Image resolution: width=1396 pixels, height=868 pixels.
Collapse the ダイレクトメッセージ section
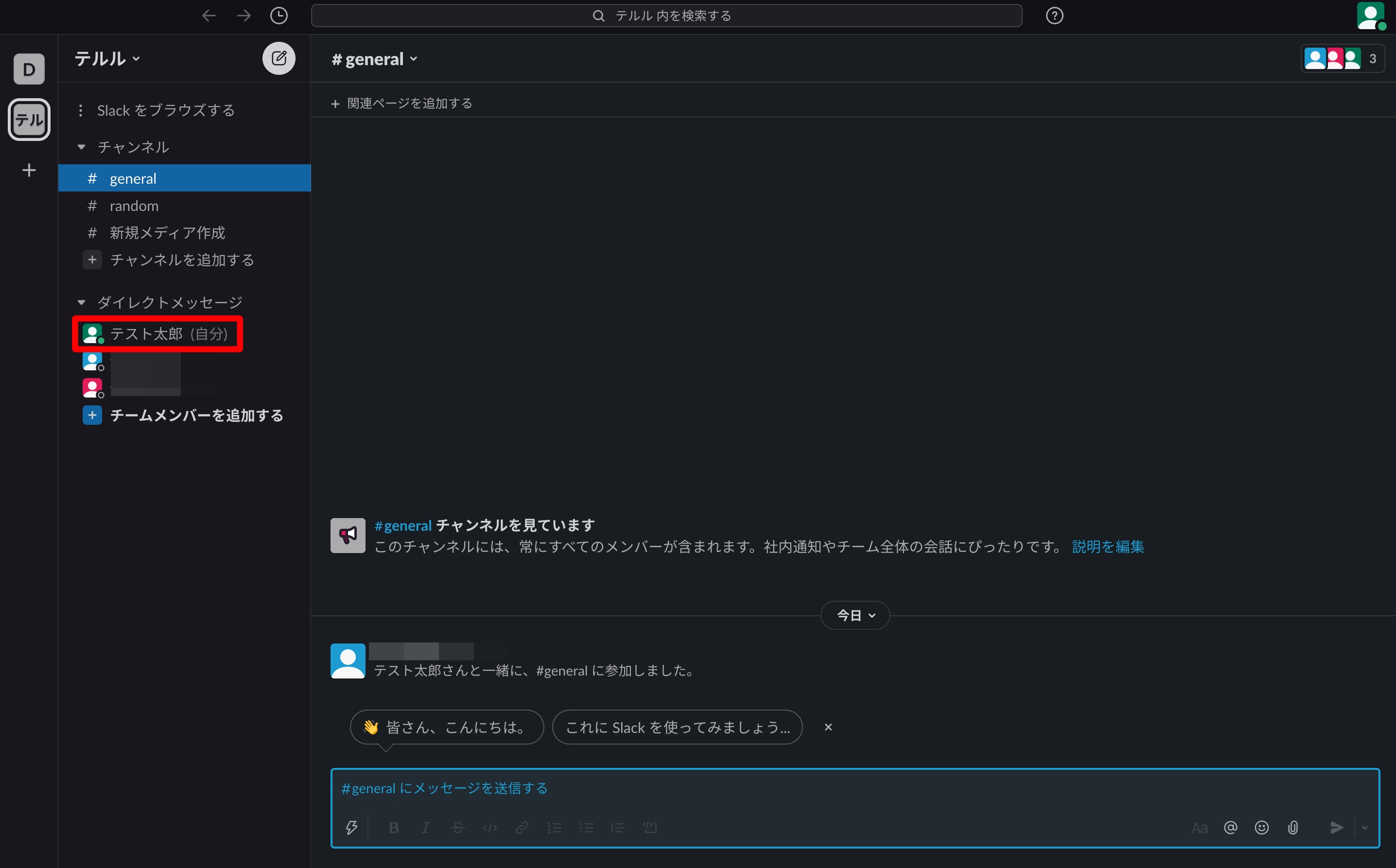[82, 302]
